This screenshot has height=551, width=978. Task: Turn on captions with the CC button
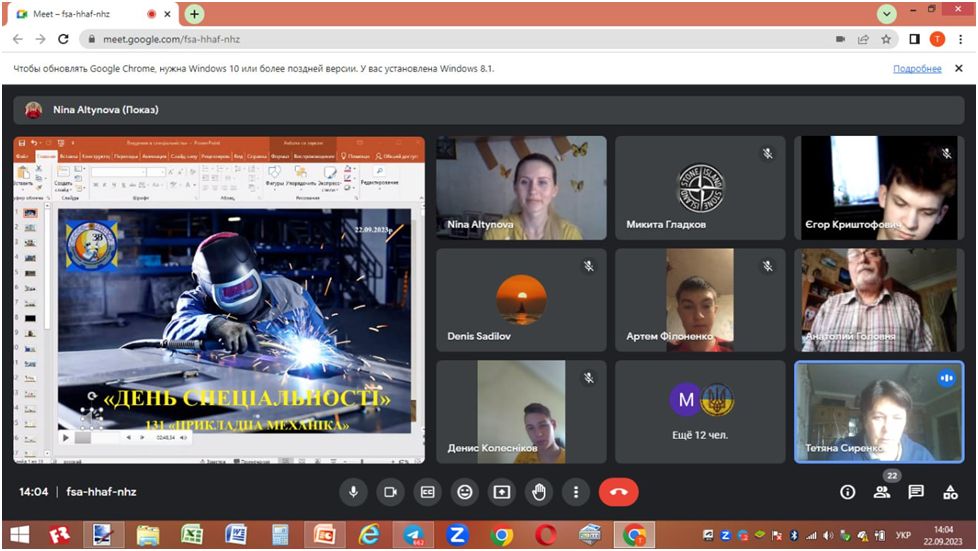(427, 492)
